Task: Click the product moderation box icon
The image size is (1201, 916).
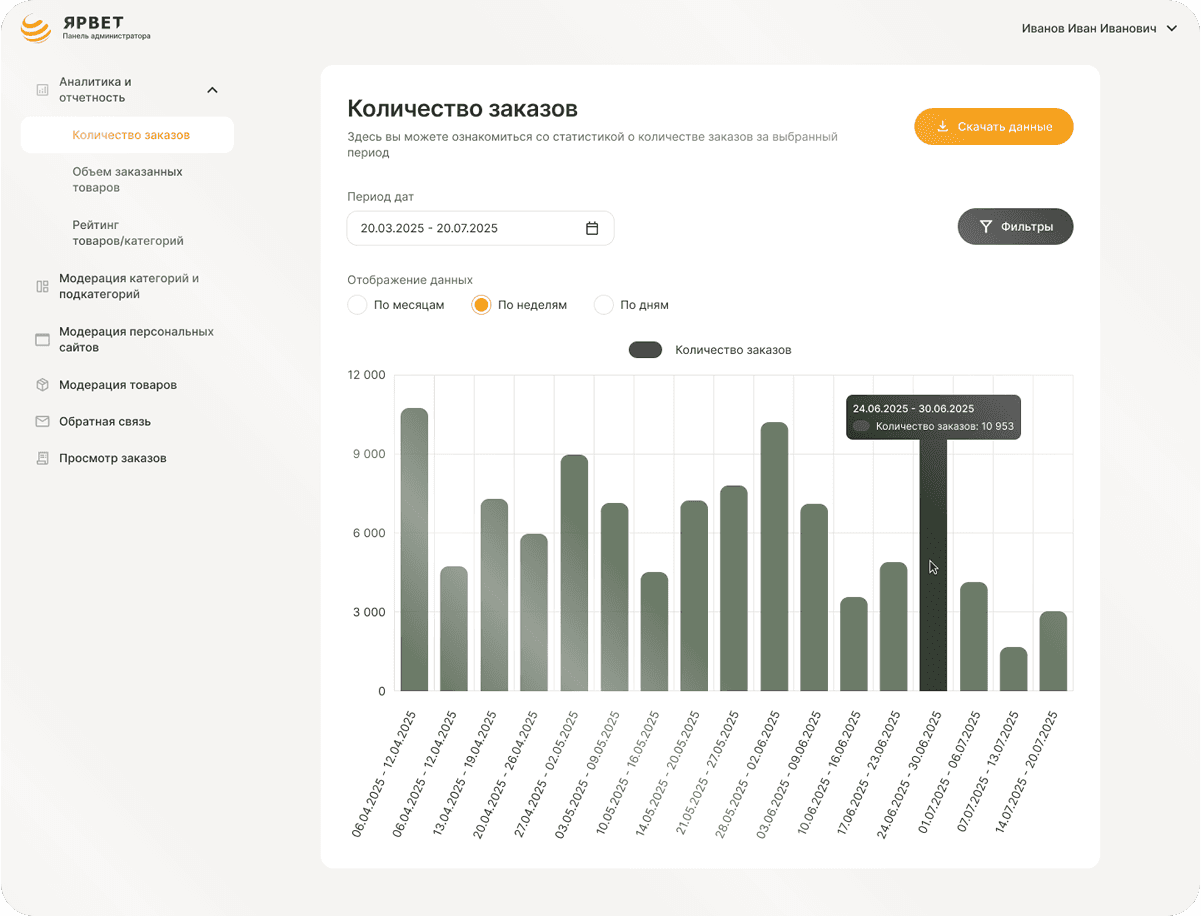Action: 42,385
